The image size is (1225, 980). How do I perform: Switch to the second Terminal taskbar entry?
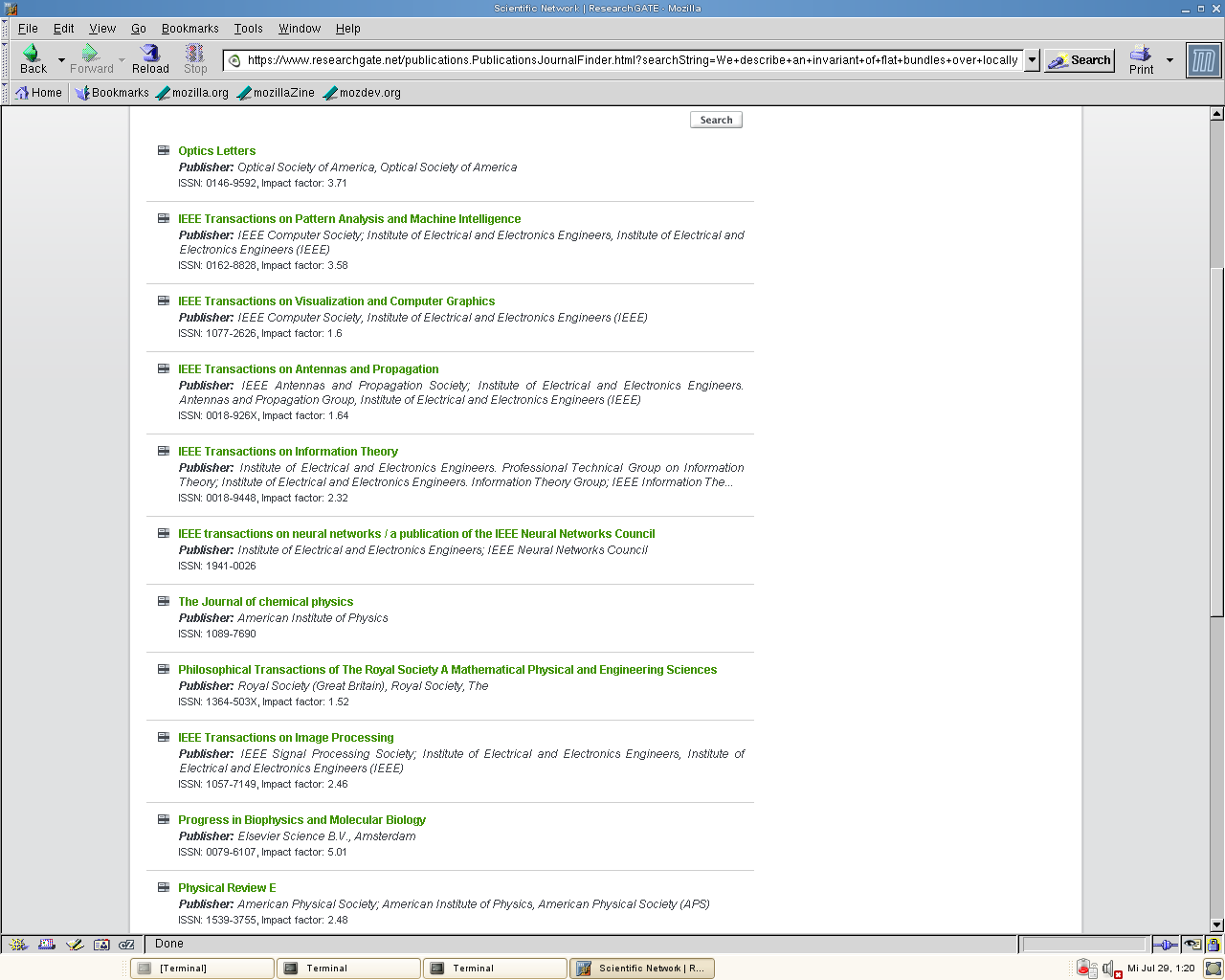347,968
